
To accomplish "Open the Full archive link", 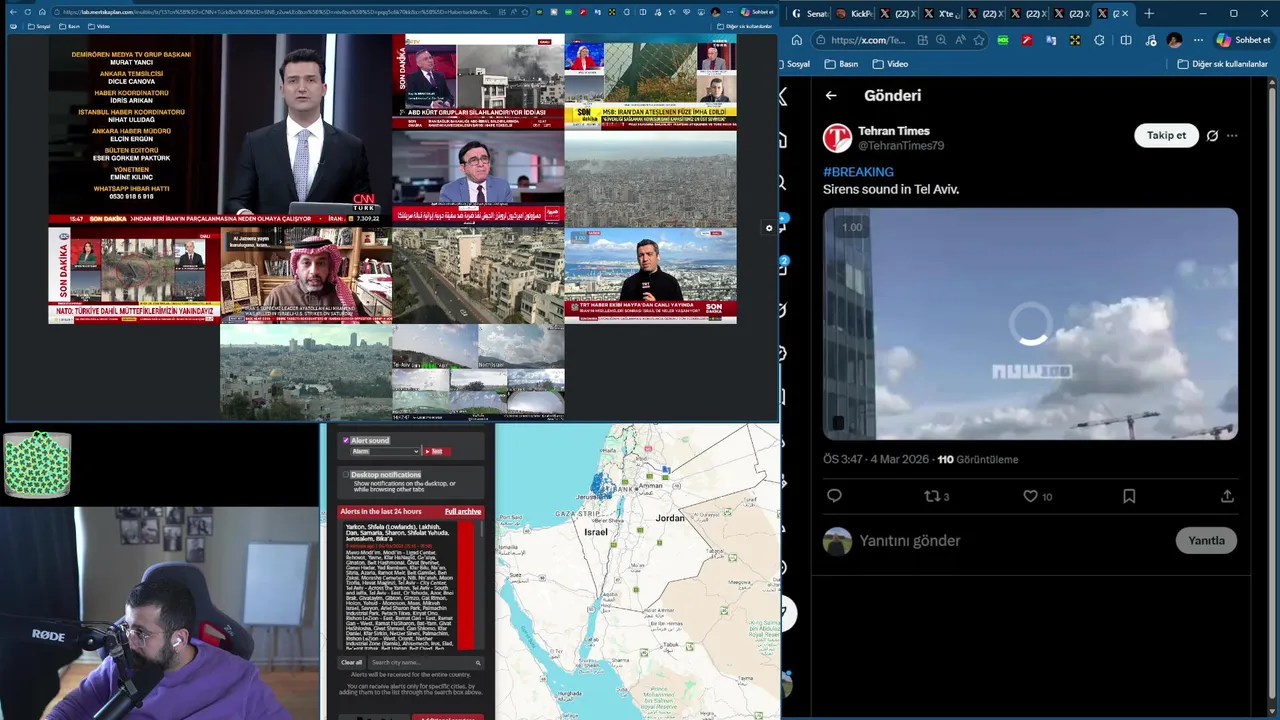I will 463,511.
